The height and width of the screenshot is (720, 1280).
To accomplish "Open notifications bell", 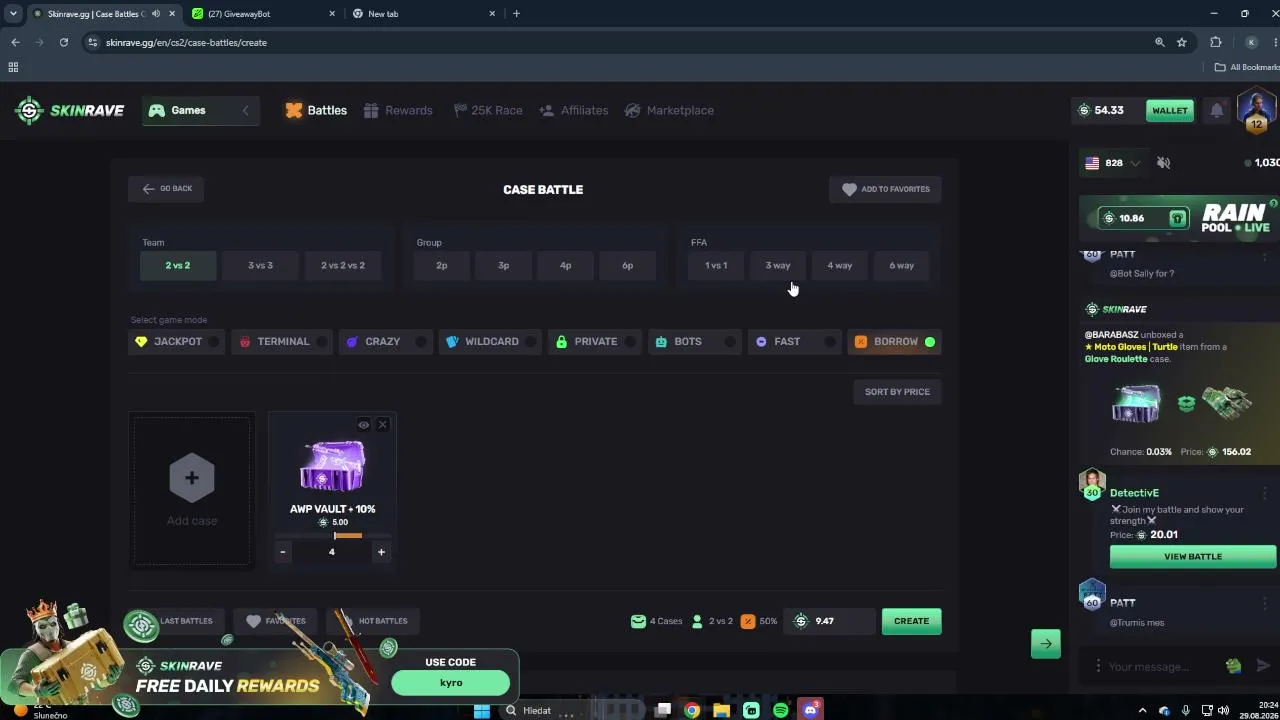I will pos(1216,110).
